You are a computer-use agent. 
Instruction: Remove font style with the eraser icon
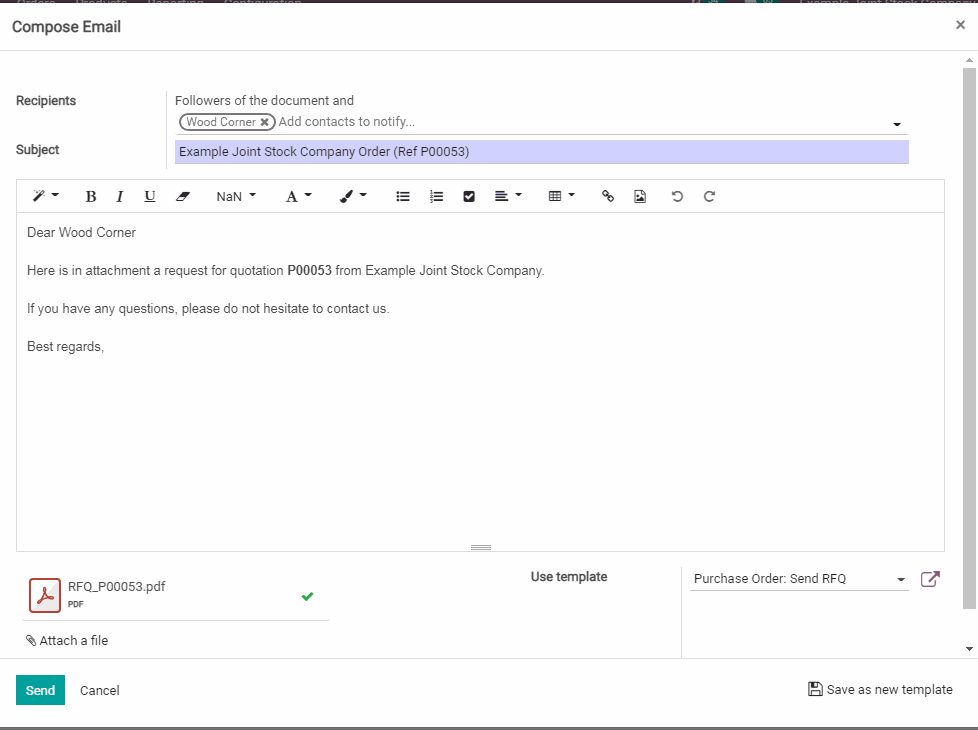click(182, 197)
